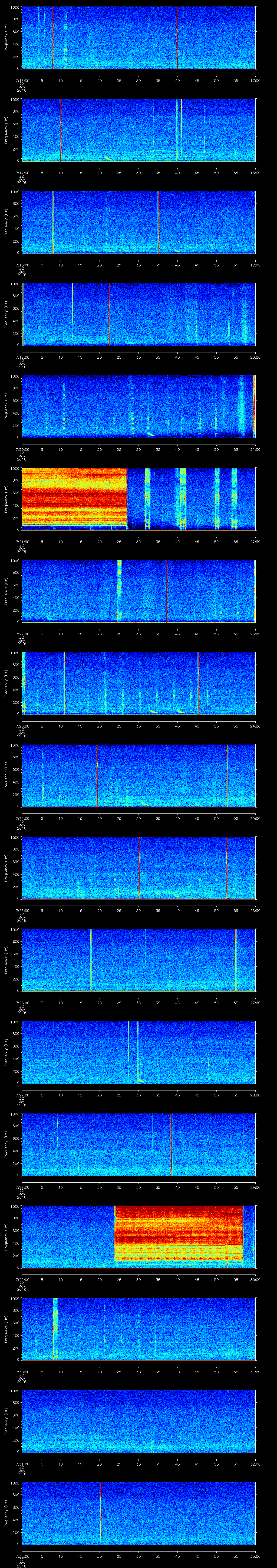Screen dimensions: 277x1568
Task: Select the 28:00 end time label
Action: pos(255,1095)
